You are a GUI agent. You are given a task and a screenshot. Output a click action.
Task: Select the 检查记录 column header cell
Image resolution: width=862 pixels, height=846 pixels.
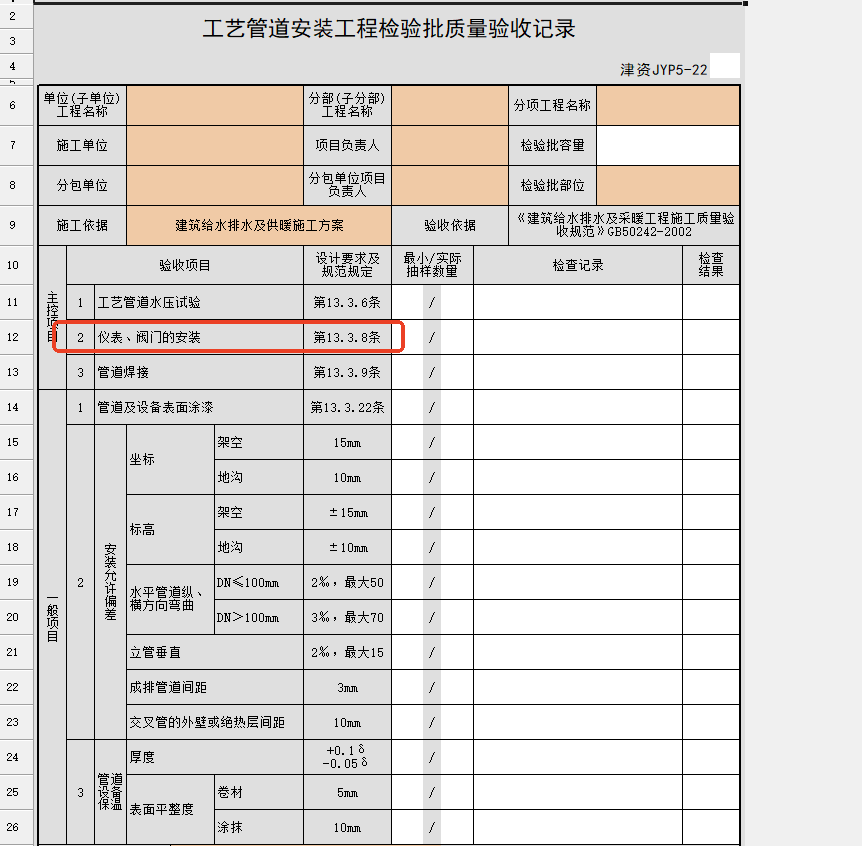[577, 265]
